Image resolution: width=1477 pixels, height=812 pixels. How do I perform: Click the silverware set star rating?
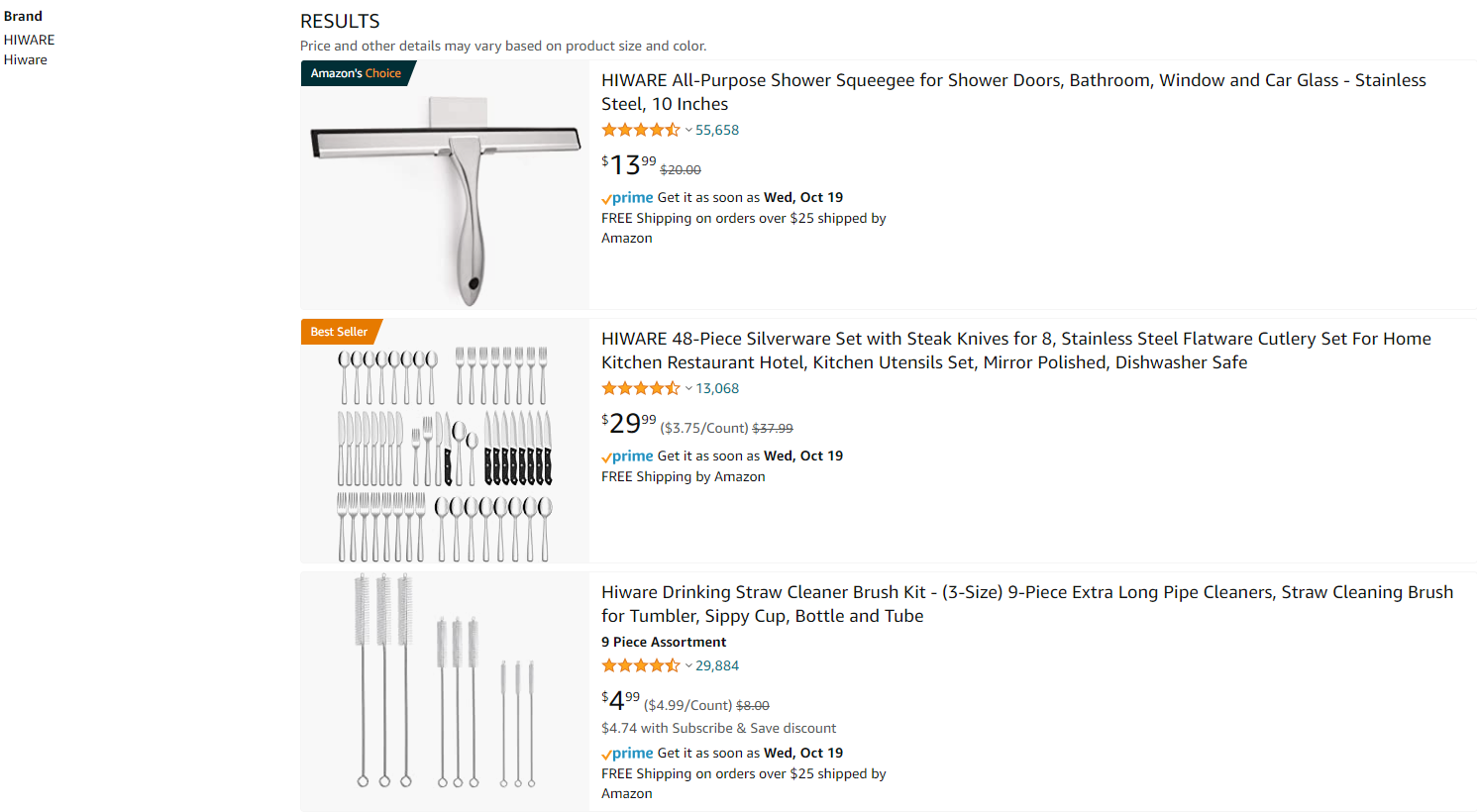pyautogui.click(x=641, y=388)
